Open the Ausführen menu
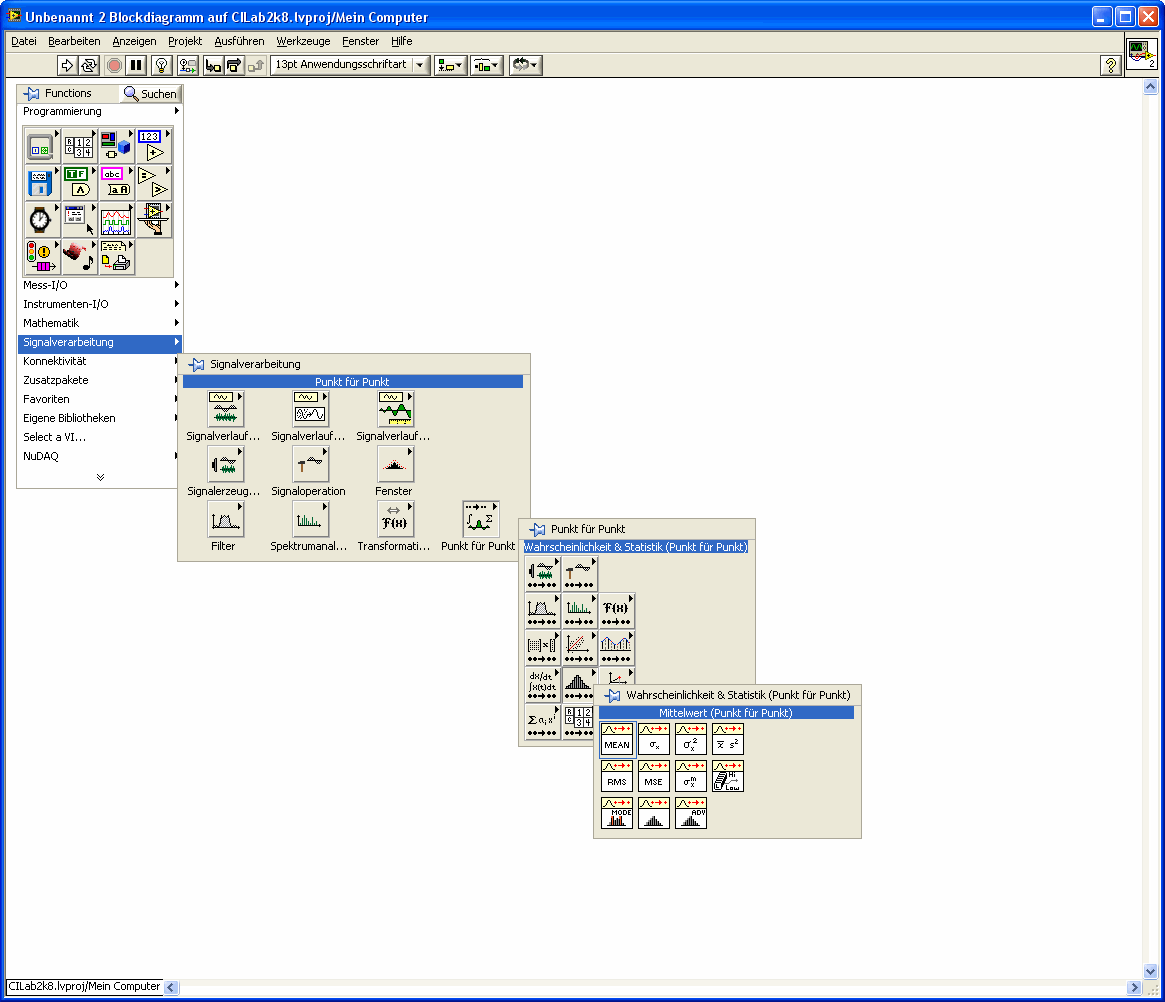The width and height of the screenshot is (1165, 1002). (239, 41)
